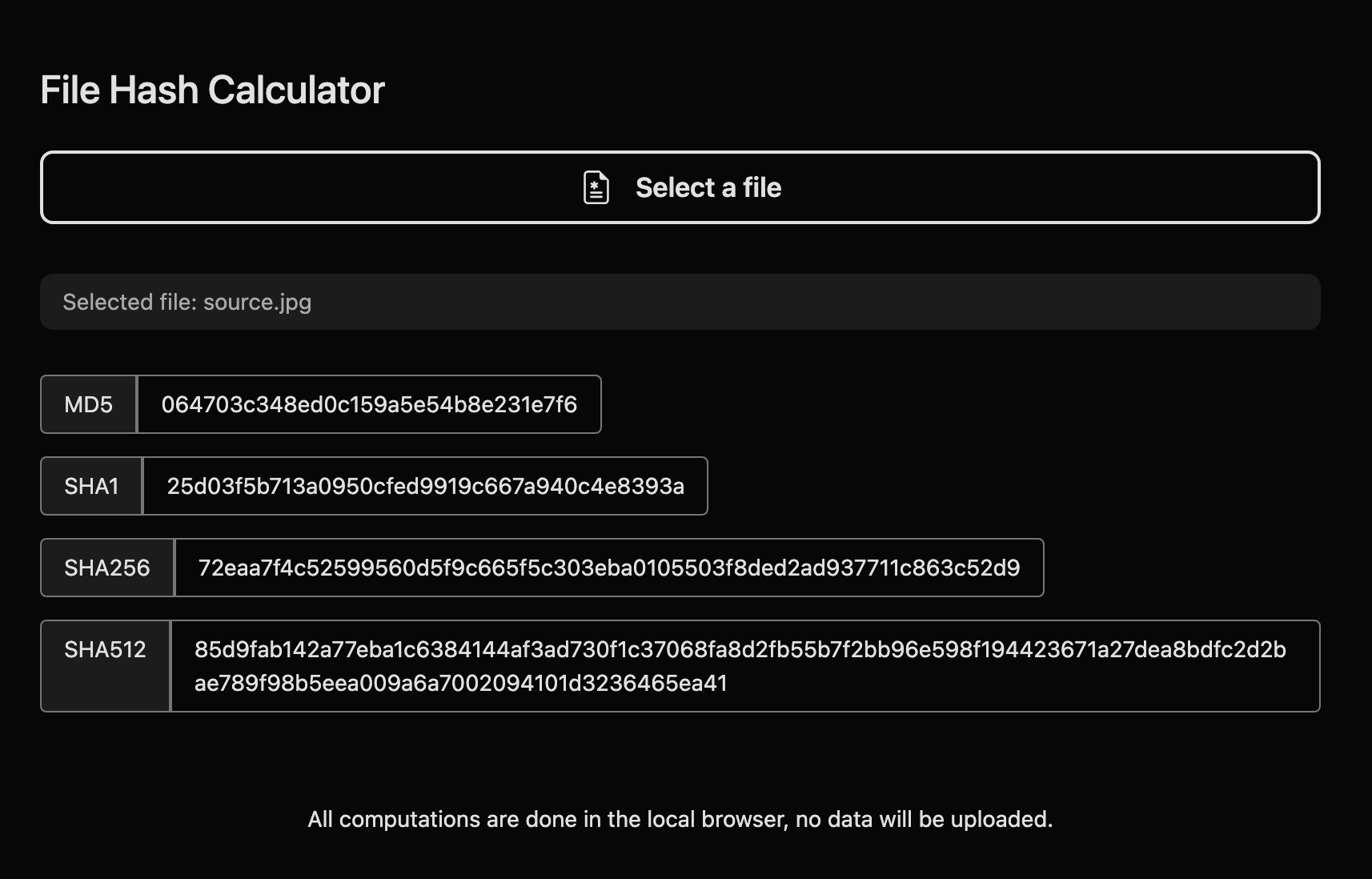Select the SHA1 hash value text

click(425, 486)
